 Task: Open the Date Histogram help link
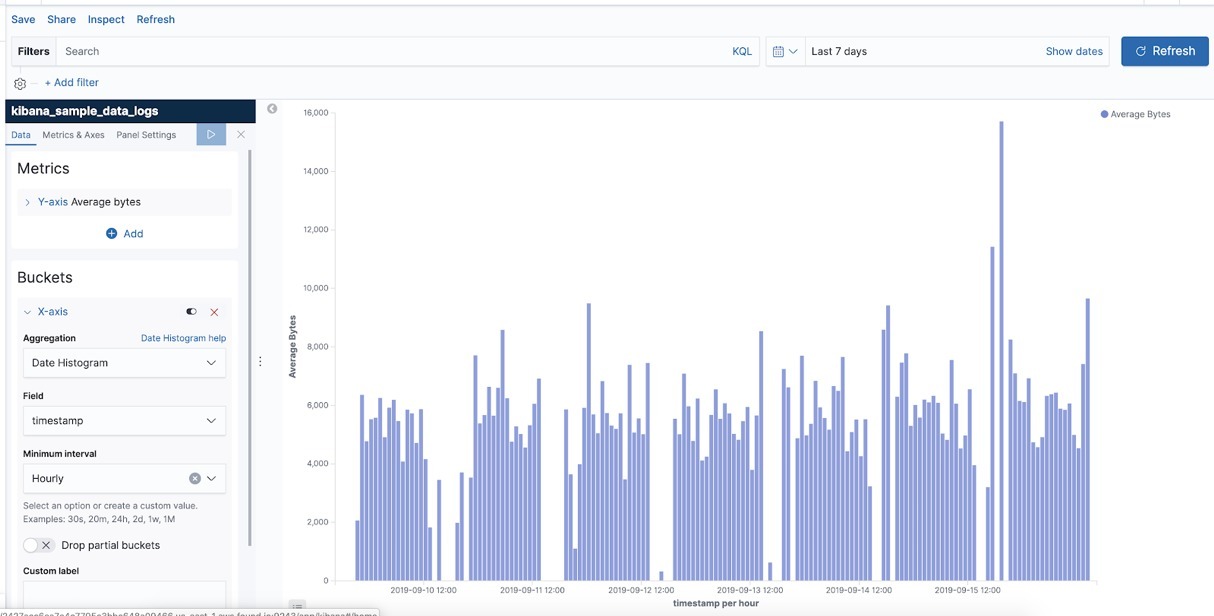[x=182, y=337]
